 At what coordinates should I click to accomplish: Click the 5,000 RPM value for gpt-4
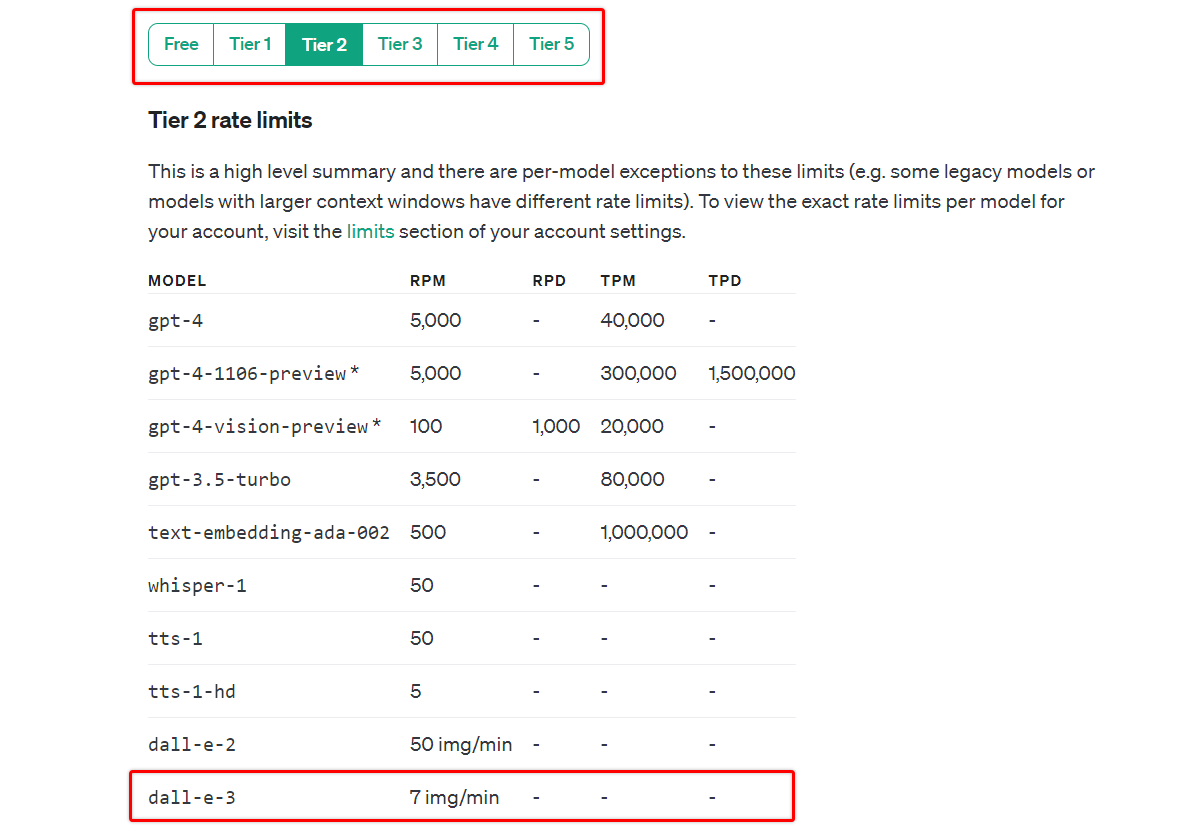coord(435,321)
